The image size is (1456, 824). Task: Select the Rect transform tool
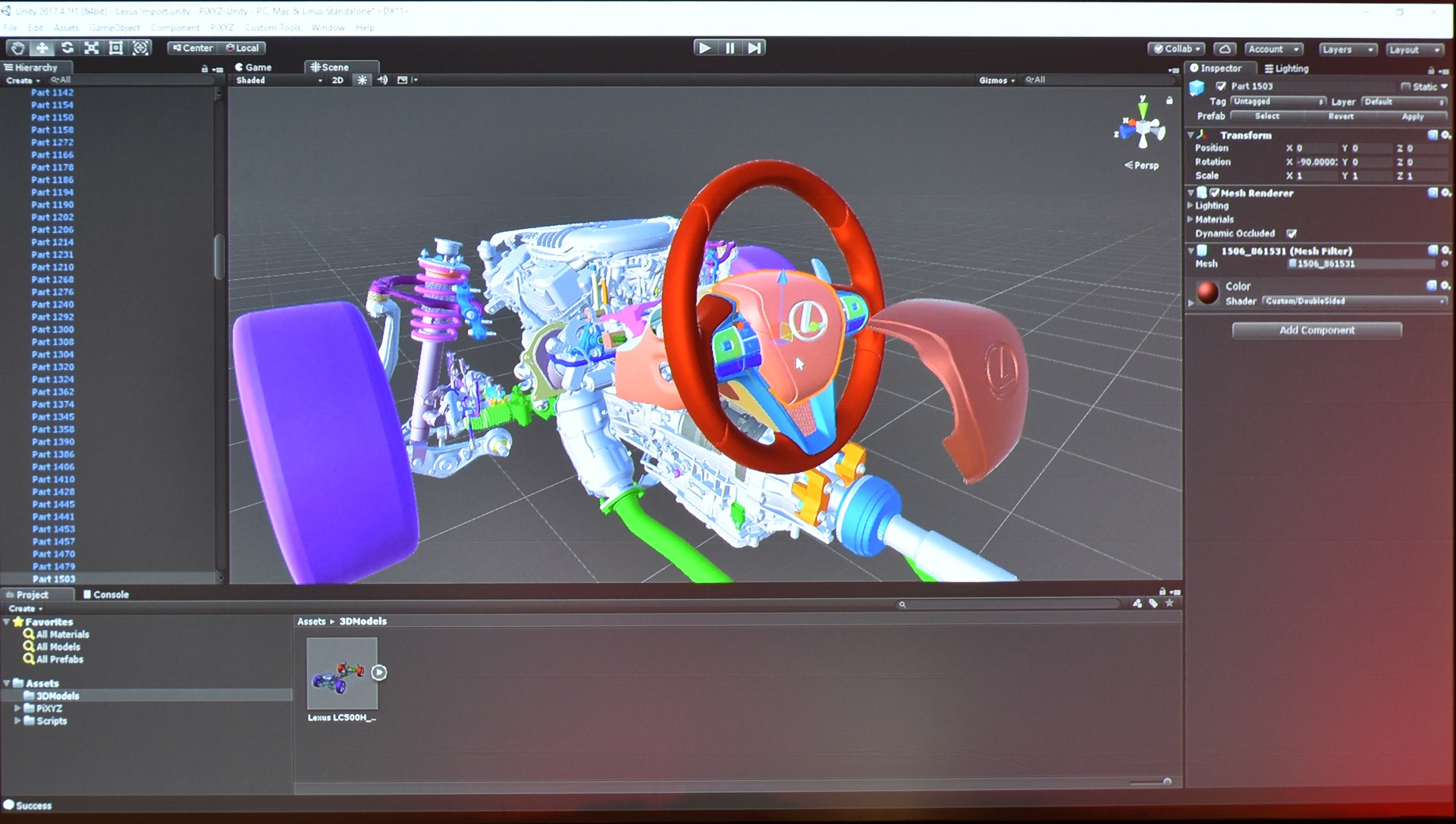point(115,48)
